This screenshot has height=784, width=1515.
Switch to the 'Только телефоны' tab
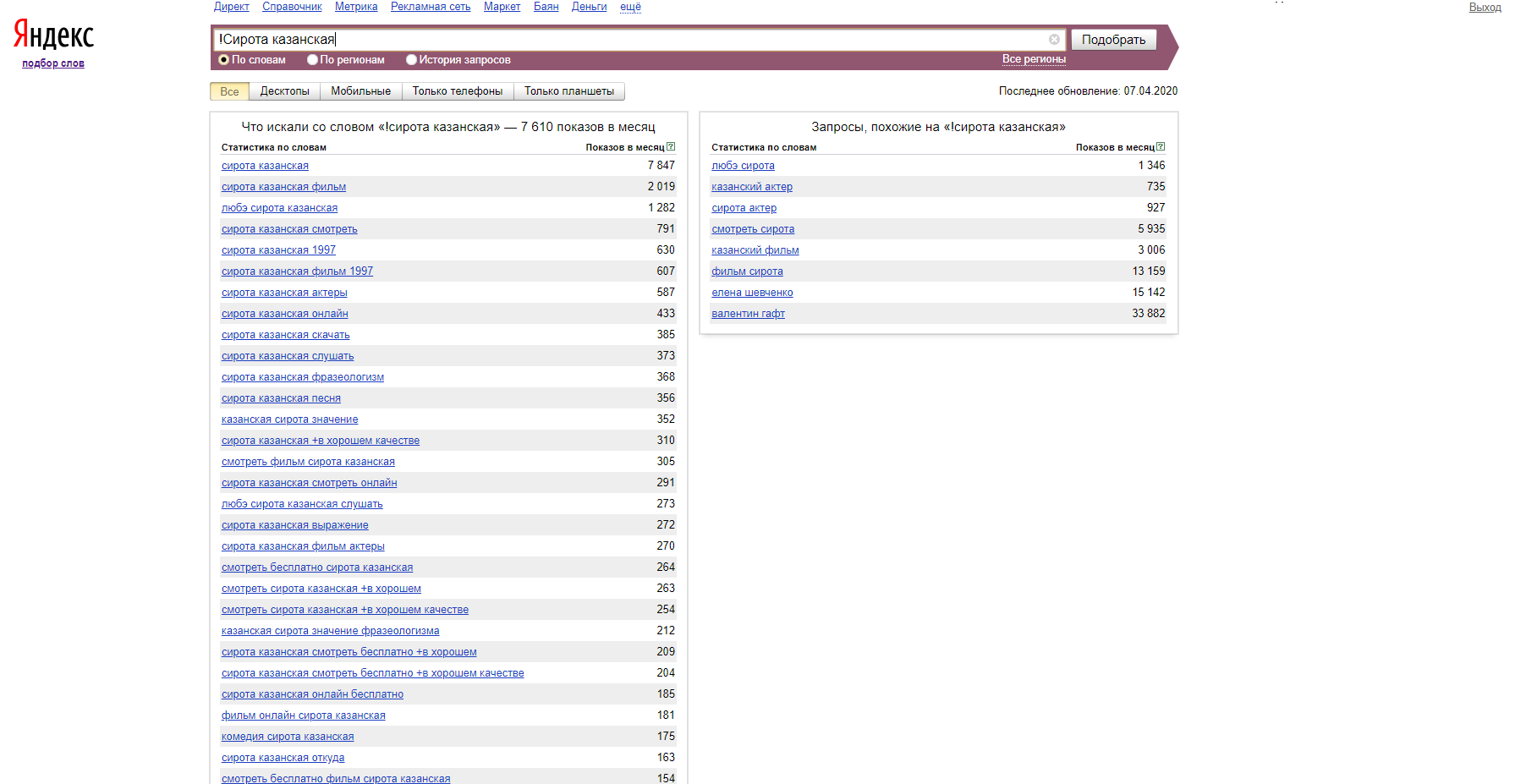point(457,91)
